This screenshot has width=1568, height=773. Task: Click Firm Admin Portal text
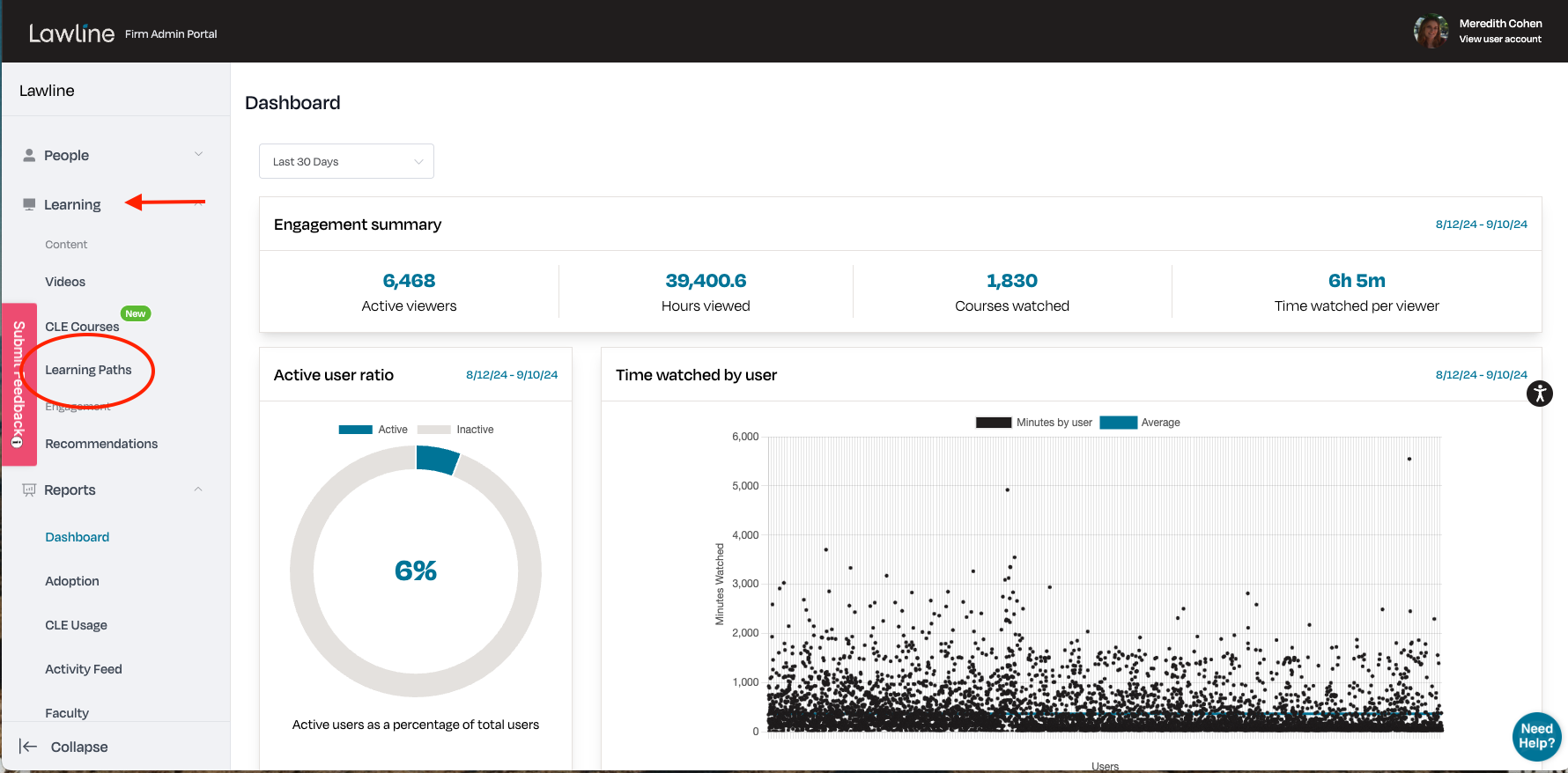point(171,34)
